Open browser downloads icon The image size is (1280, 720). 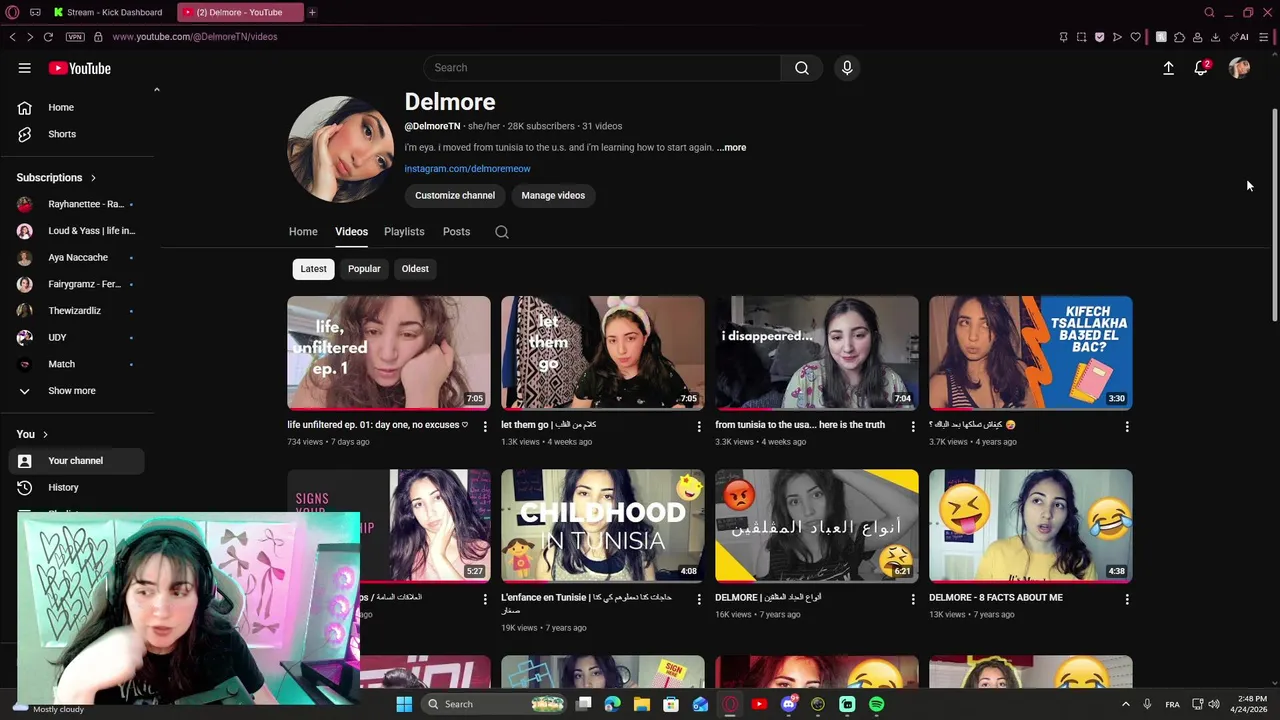coord(1215,37)
